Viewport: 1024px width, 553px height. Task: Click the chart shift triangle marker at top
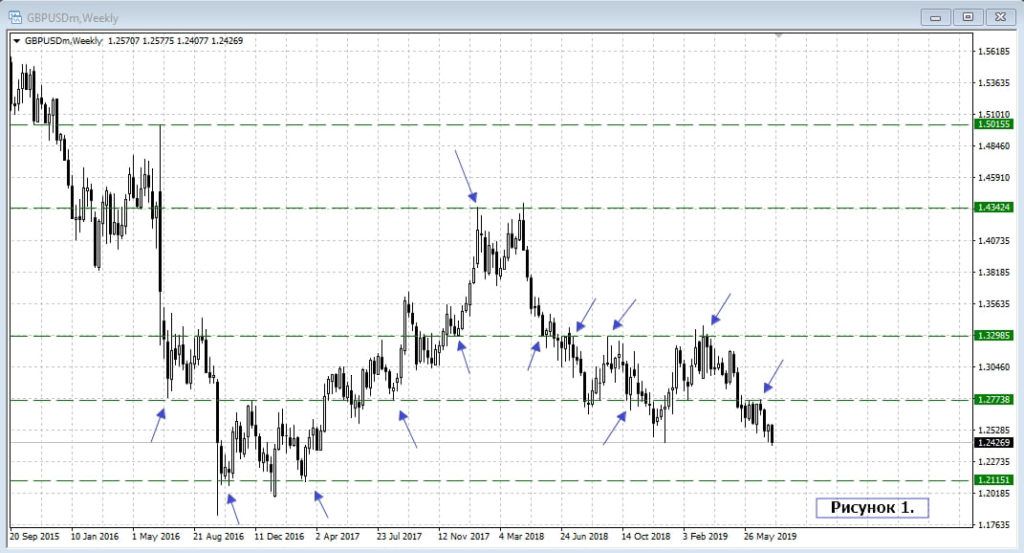[778, 35]
